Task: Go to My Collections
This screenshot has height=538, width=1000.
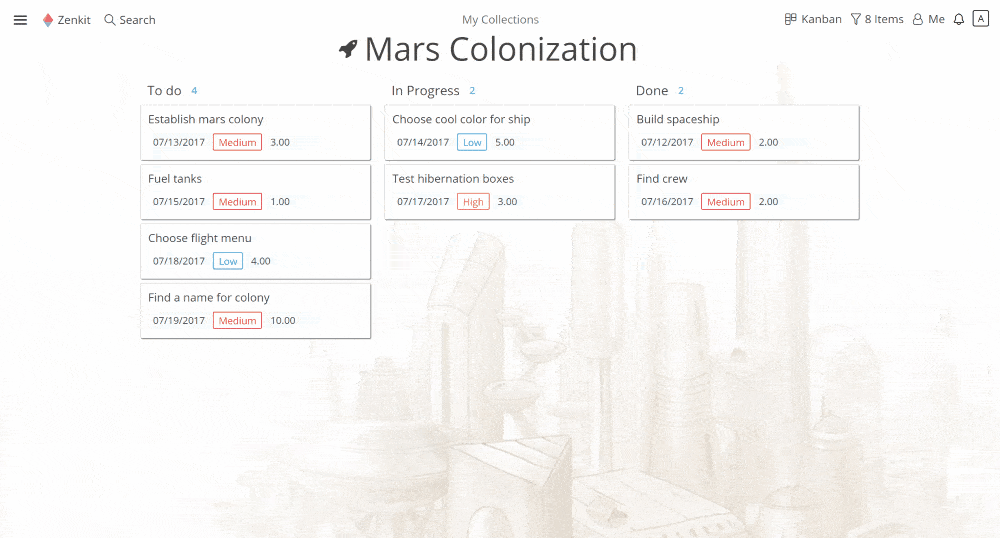Action: [x=500, y=20]
